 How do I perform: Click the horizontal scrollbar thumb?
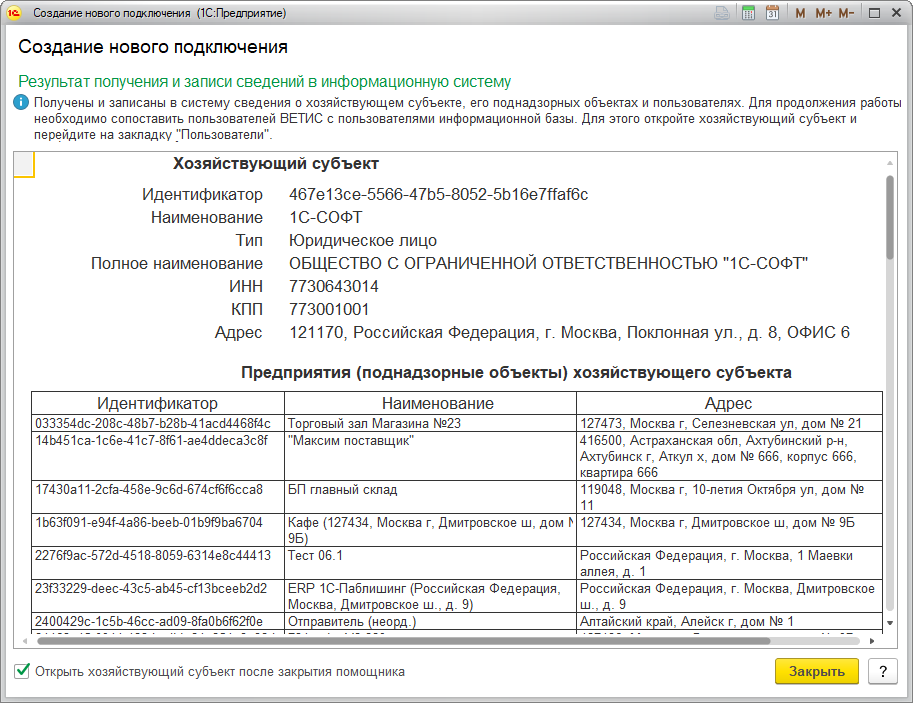tap(404, 641)
